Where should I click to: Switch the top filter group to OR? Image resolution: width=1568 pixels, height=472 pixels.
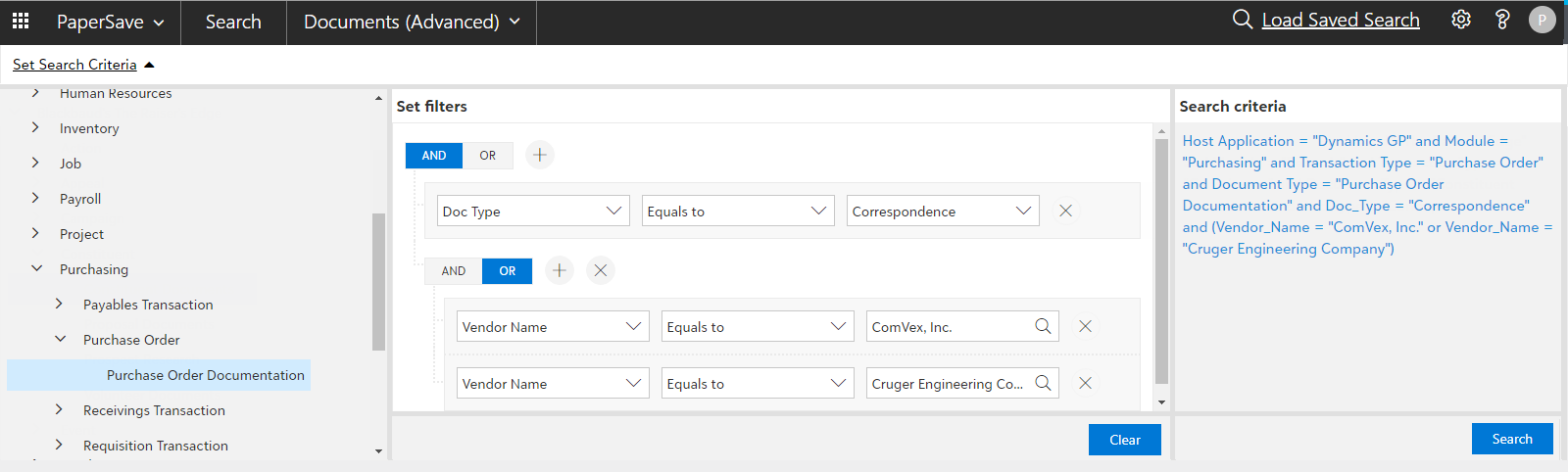pyautogui.click(x=487, y=155)
